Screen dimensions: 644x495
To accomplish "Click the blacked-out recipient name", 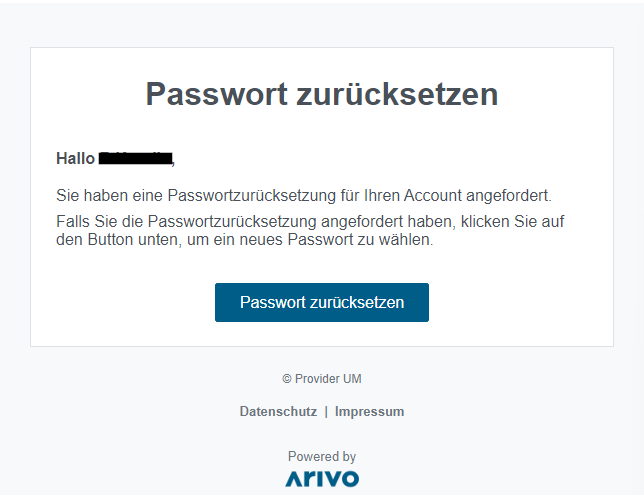I will [135, 159].
